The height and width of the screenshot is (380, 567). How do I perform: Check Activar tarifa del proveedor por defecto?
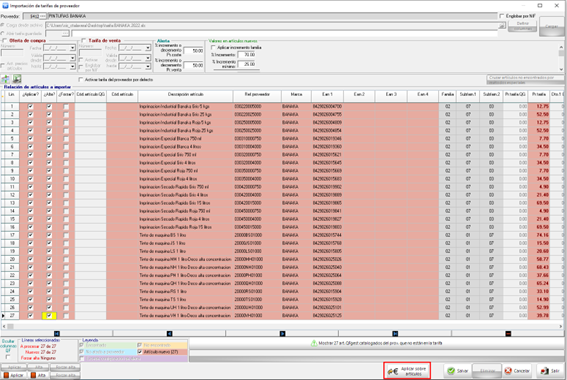pos(81,80)
